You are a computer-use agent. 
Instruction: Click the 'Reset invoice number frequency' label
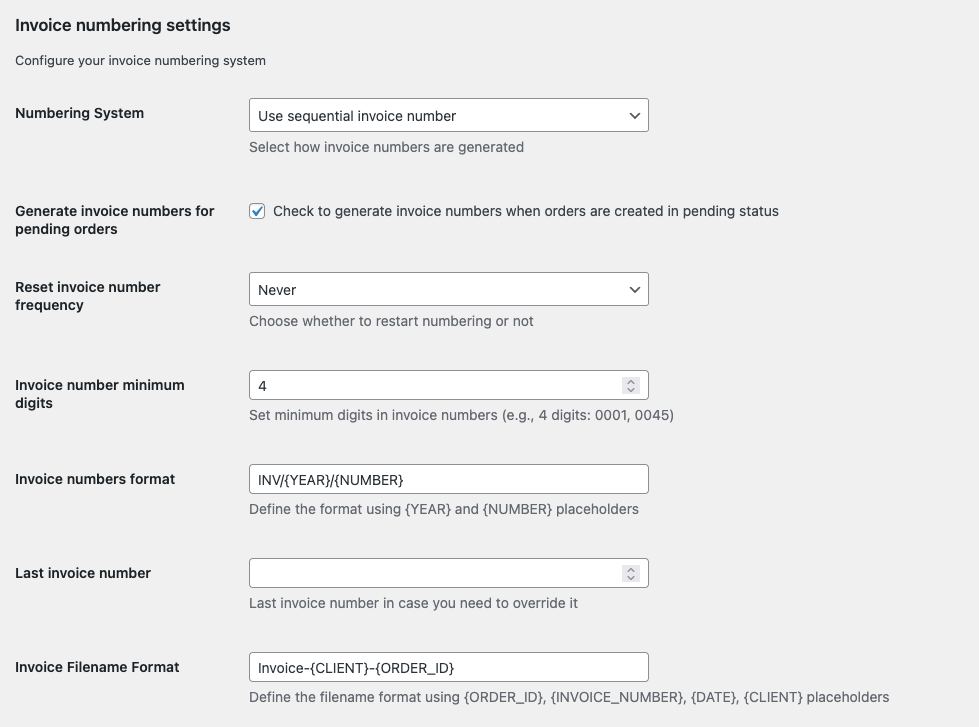(88, 296)
